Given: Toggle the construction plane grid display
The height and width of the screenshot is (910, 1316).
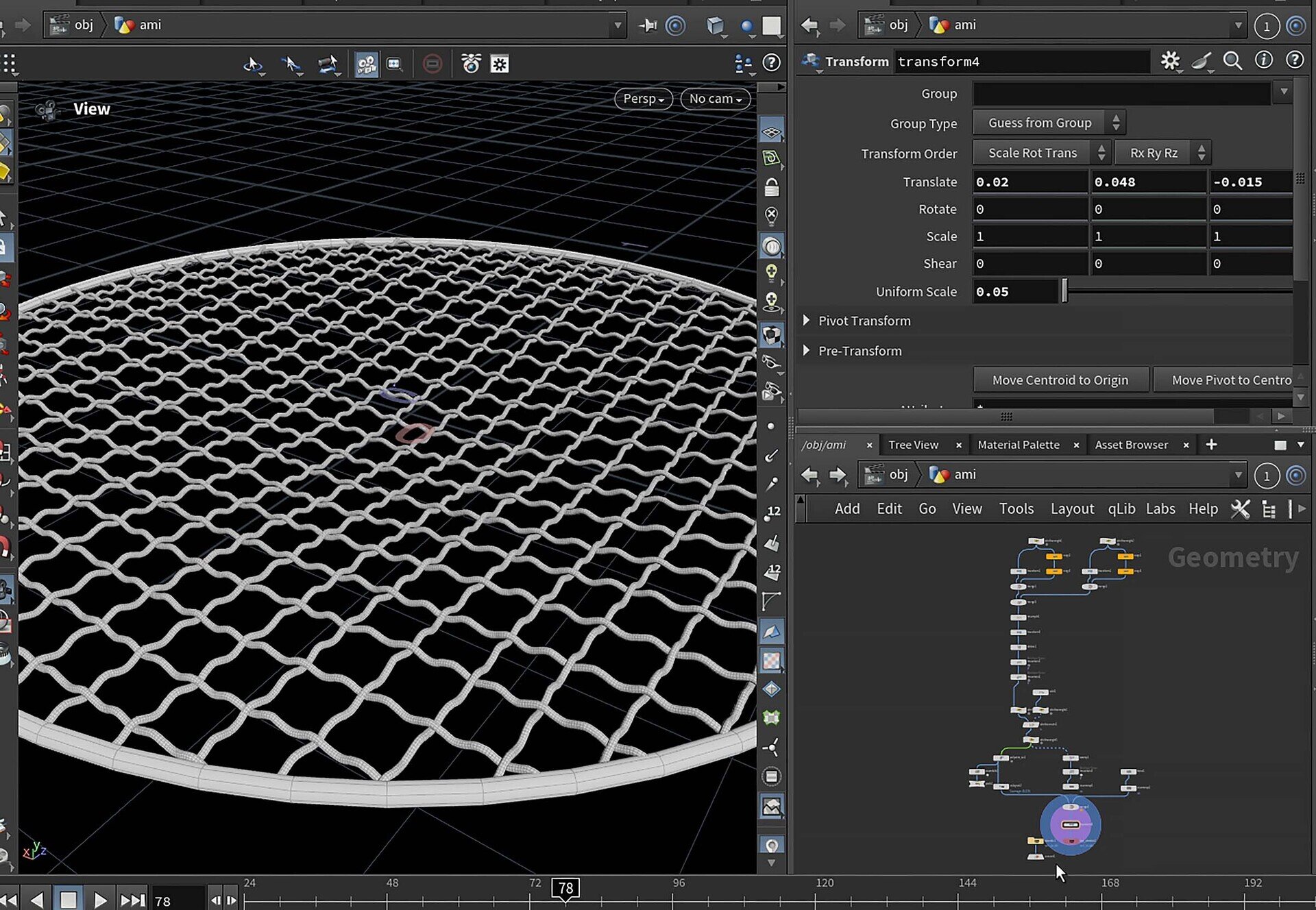Looking at the screenshot, I should click(x=772, y=131).
